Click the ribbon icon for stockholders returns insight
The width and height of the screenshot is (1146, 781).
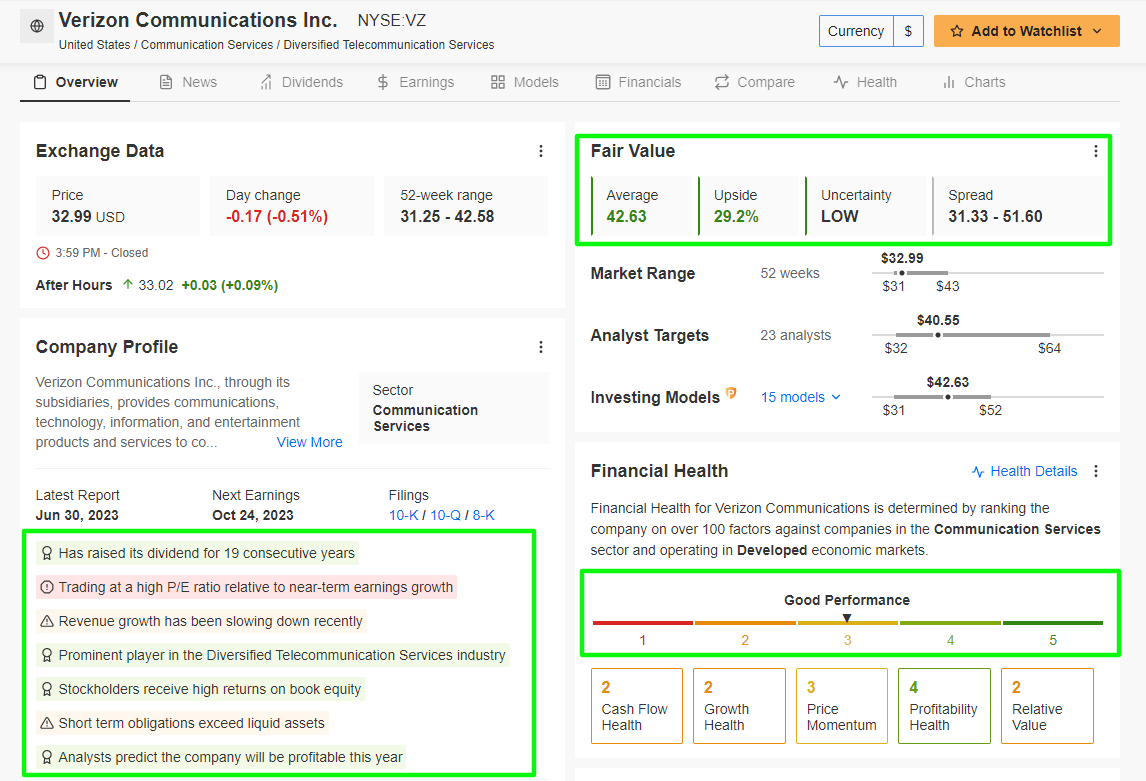47,689
